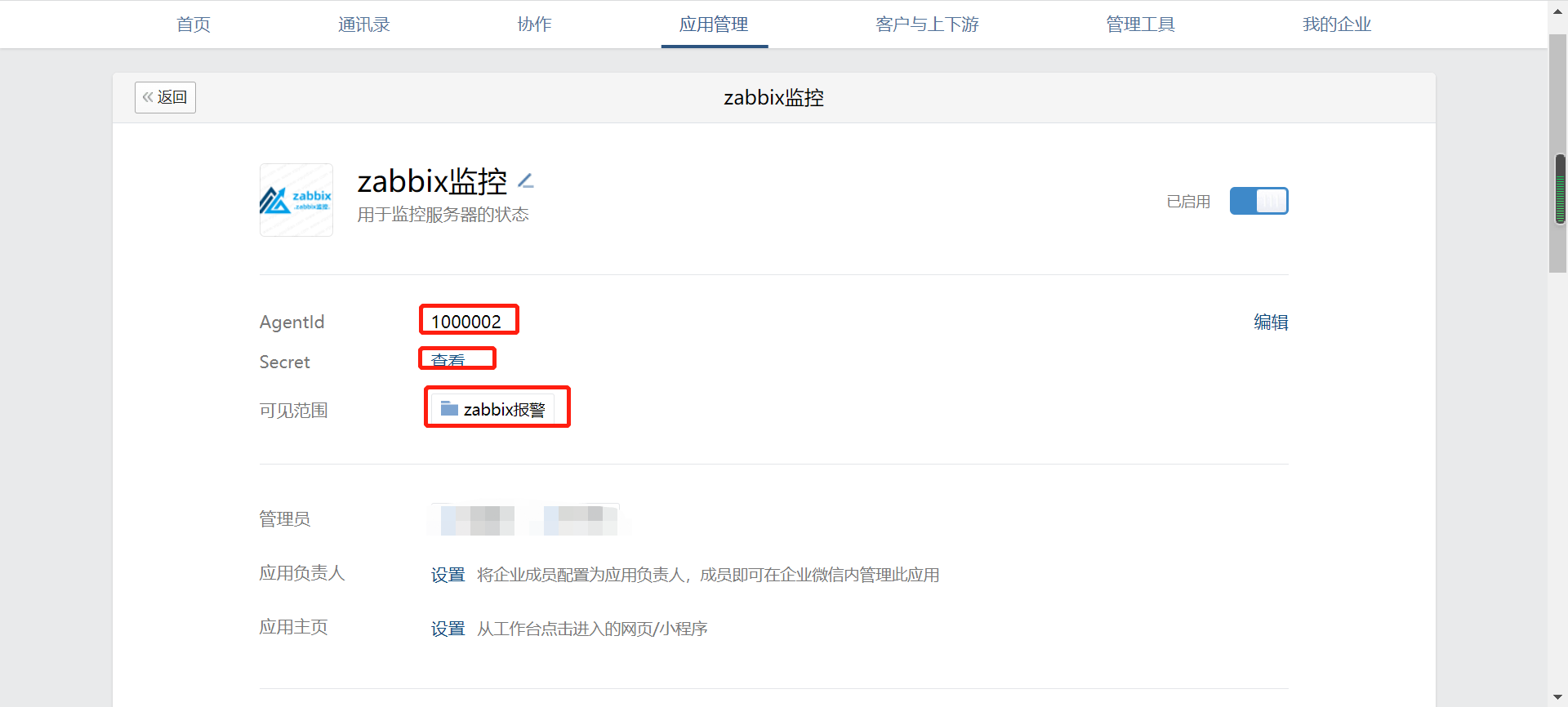Screen dimensions: 1568x707
Task: Click the 管理员 label
Action: pos(285,519)
